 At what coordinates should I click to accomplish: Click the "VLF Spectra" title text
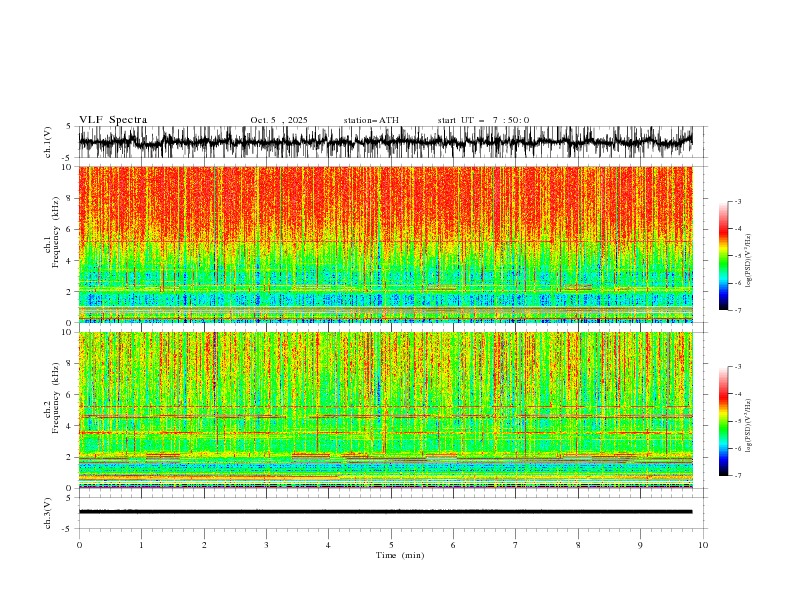pyautogui.click(x=113, y=120)
